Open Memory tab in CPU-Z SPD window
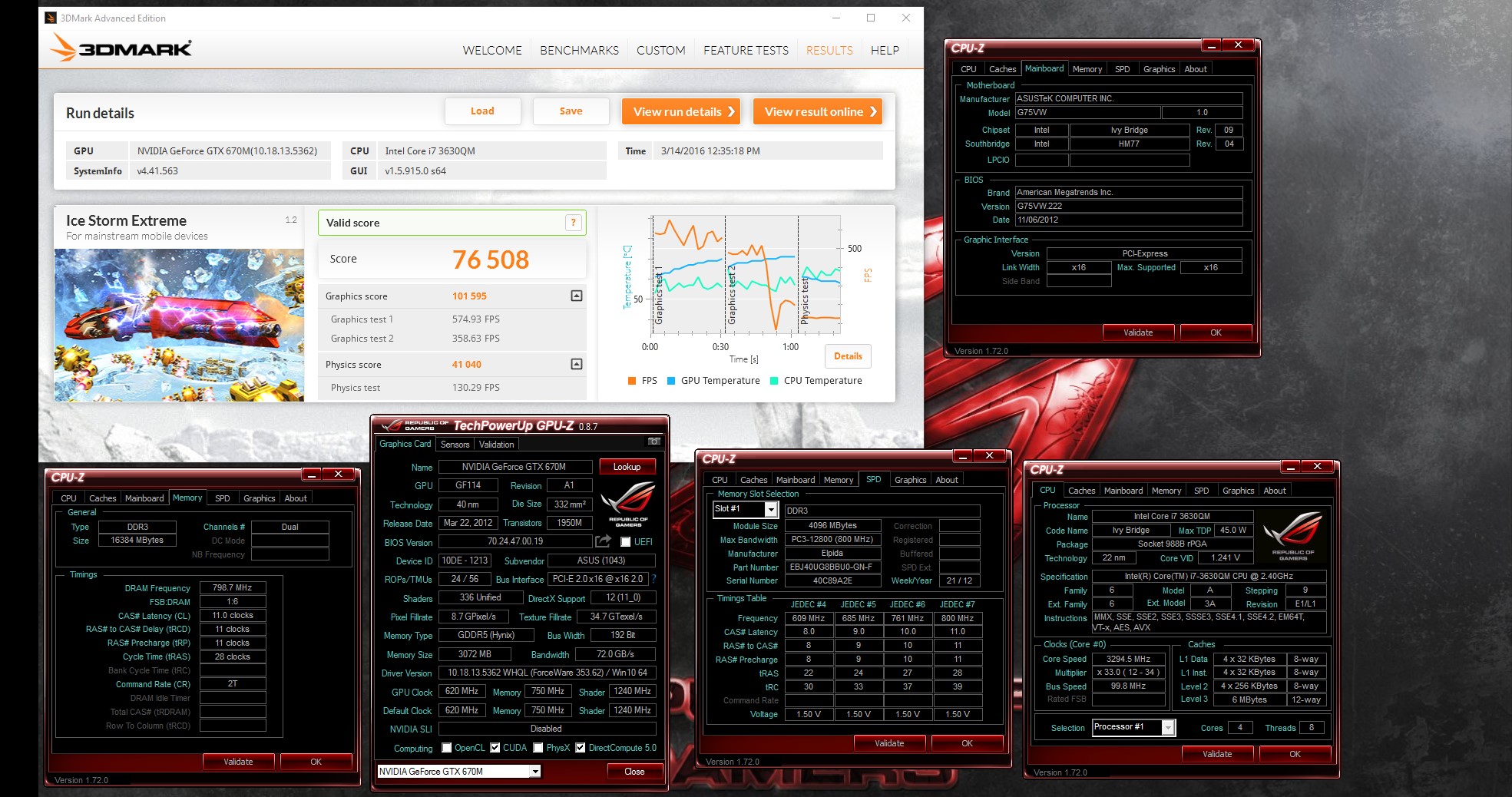The image size is (1512, 797). 839,480
